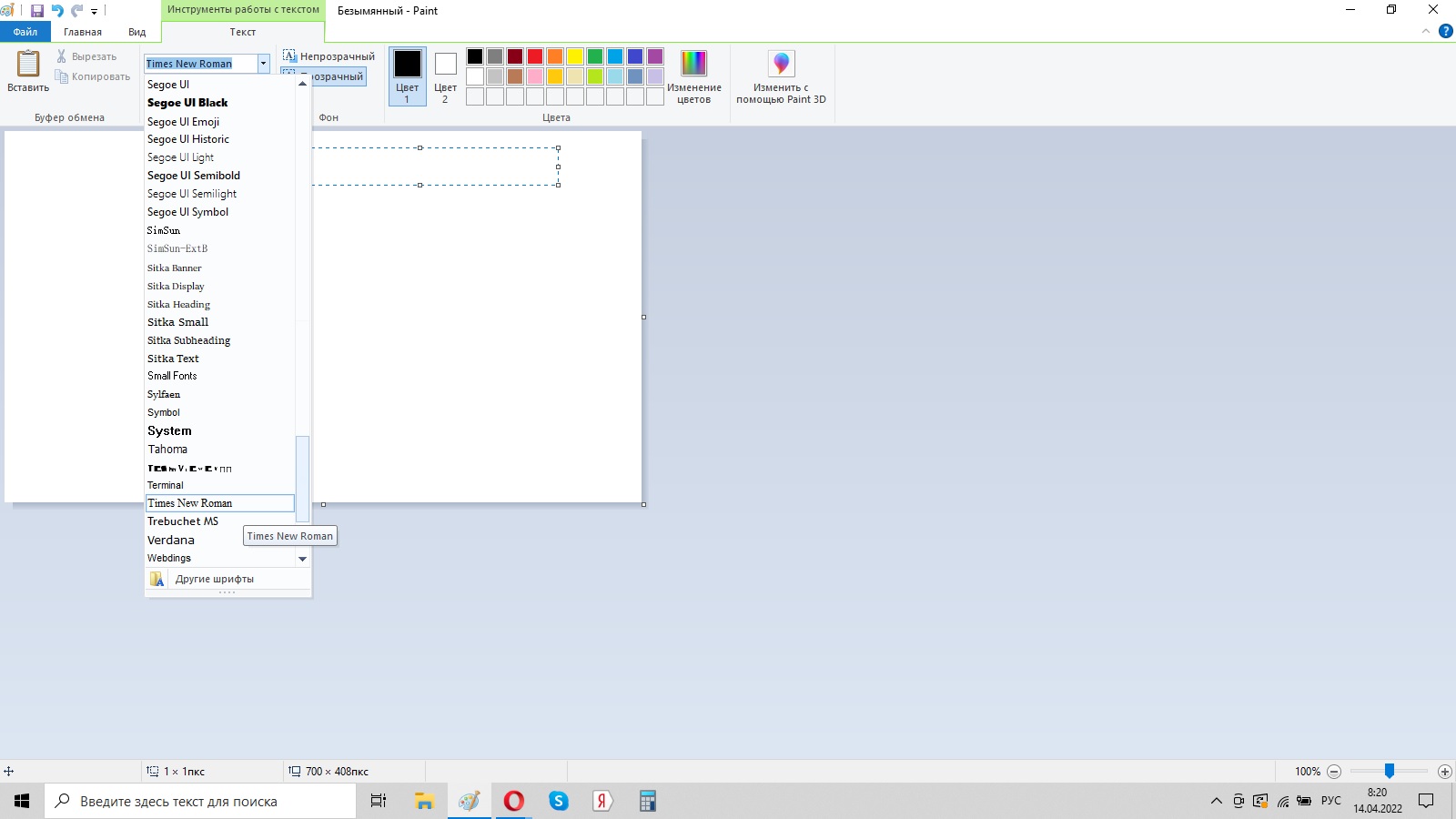1456x819 pixels.
Task: Open Skype from taskbar
Action: 559,801
